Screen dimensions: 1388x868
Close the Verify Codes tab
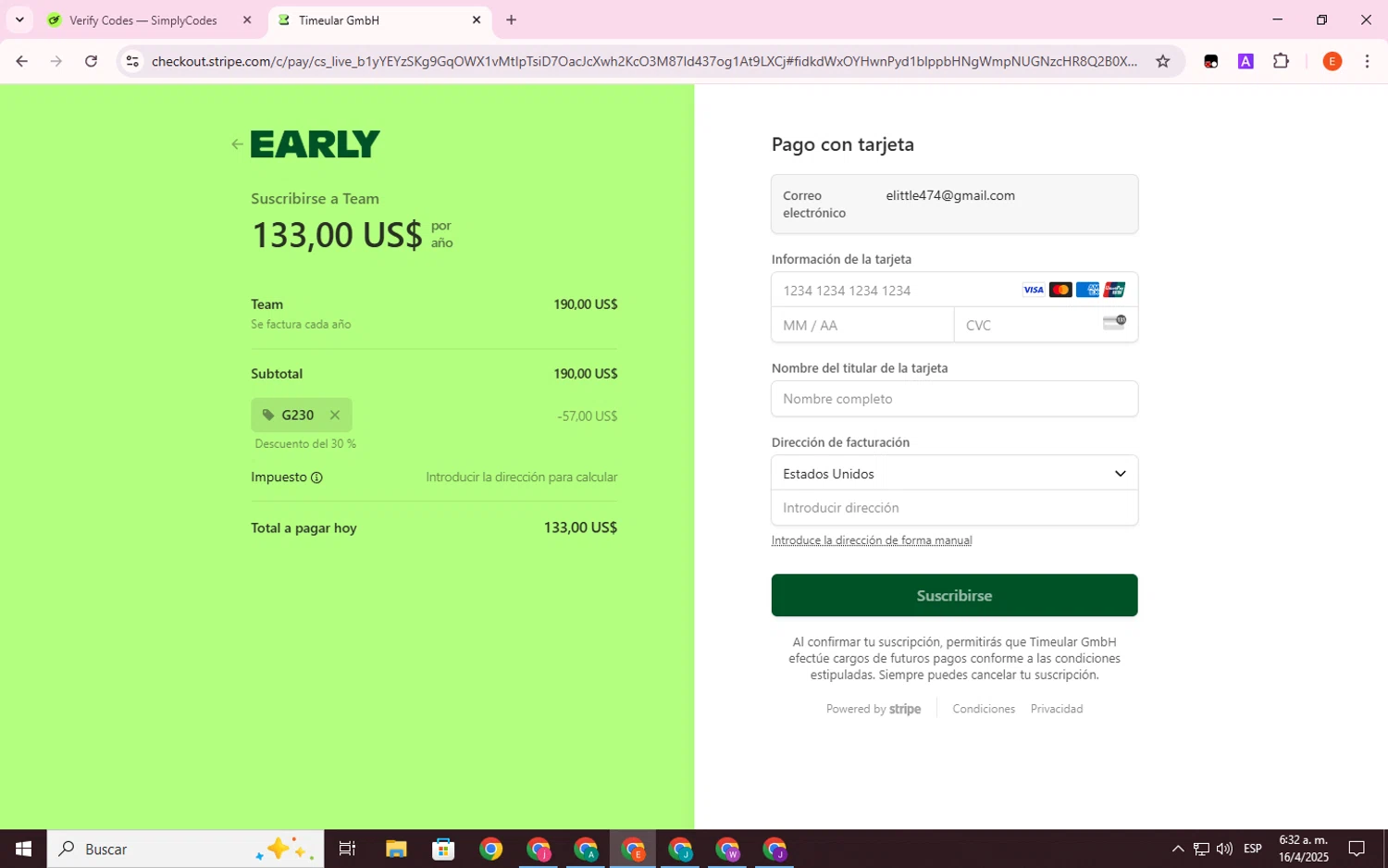(247, 20)
